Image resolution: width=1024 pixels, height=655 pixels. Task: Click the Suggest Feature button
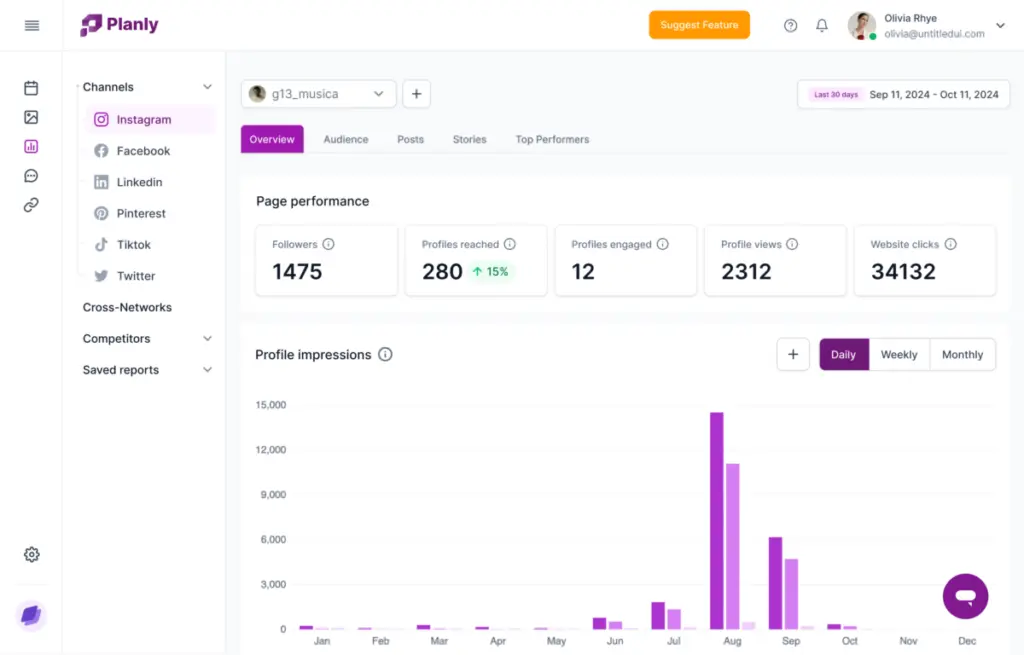(699, 25)
